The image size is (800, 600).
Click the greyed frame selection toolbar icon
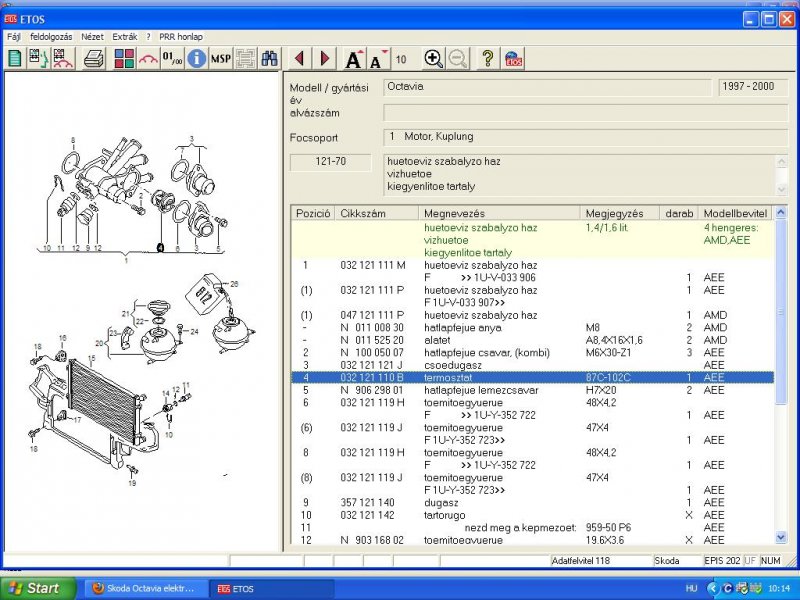tap(245, 58)
